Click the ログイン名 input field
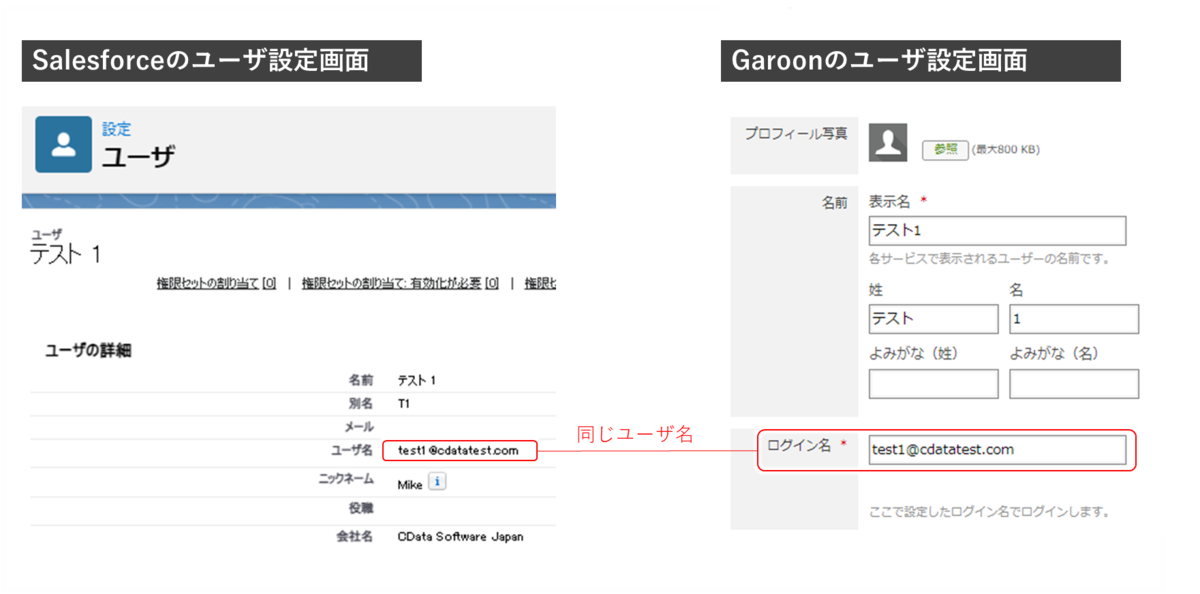The image size is (1200, 594). (x=998, y=450)
